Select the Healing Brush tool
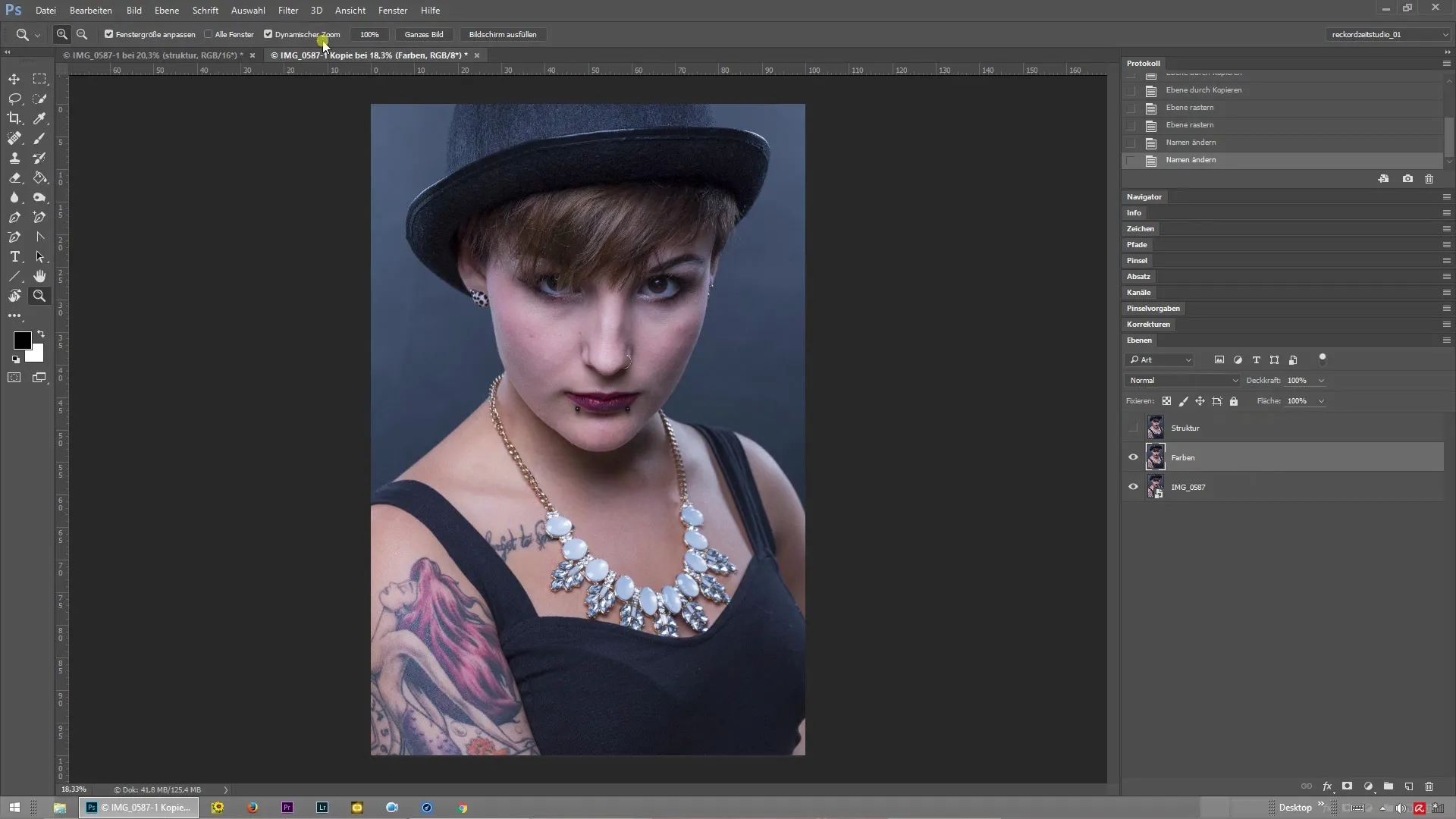1456x819 pixels. (14, 138)
